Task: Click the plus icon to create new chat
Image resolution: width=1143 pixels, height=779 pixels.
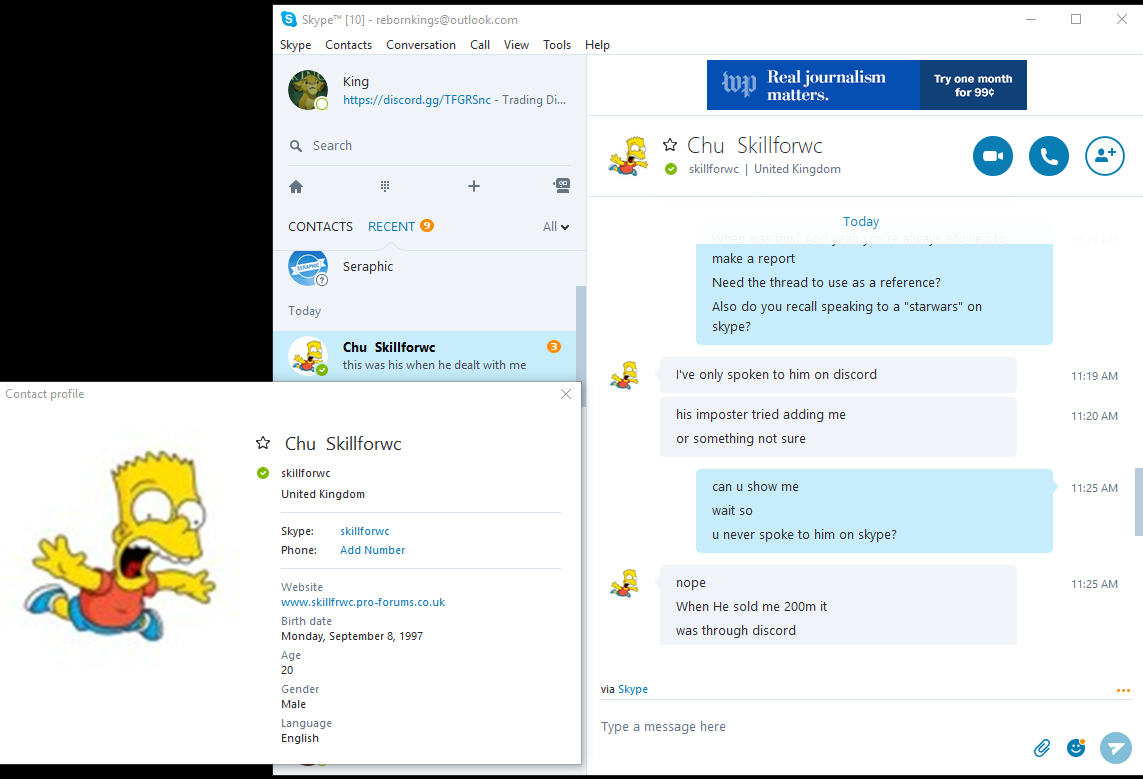Action: tap(474, 187)
